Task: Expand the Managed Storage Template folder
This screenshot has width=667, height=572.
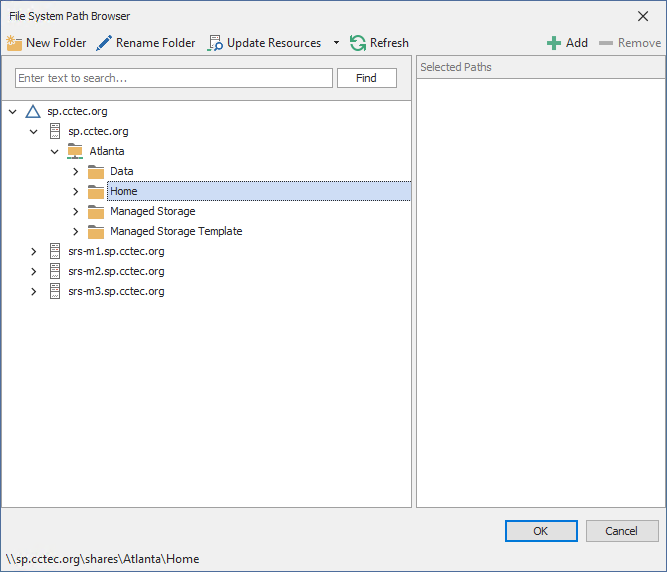Action: pyautogui.click(x=75, y=231)
